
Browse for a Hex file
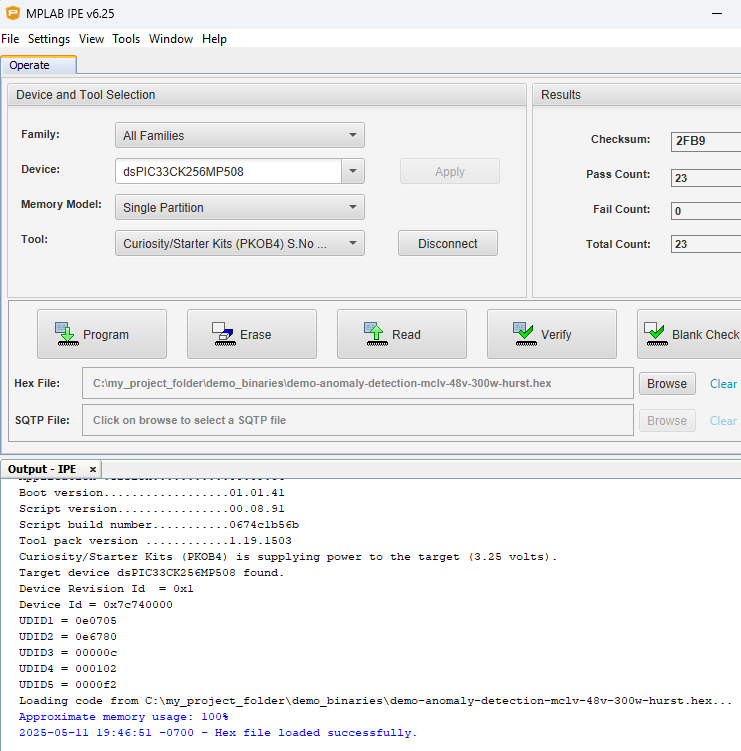[x=667, y=383]
